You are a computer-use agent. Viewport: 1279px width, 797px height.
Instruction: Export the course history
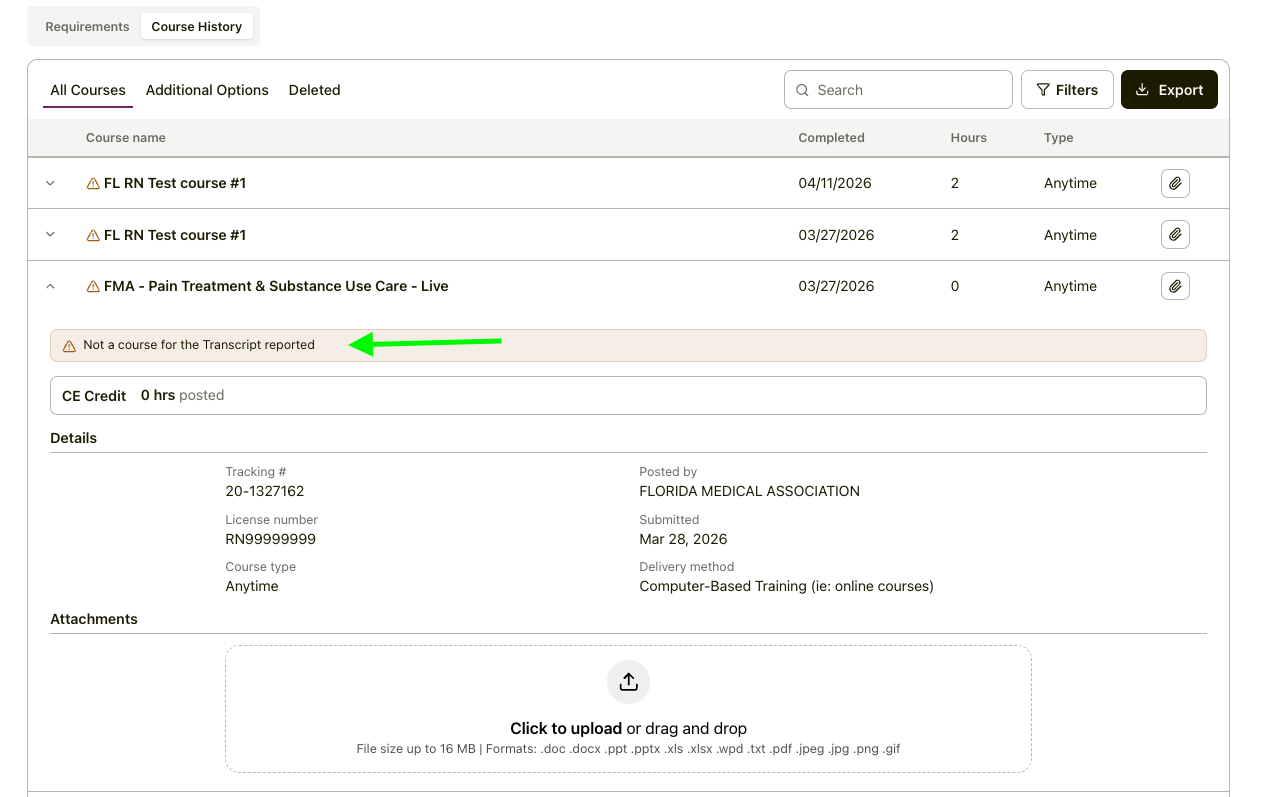[1168, 90]
